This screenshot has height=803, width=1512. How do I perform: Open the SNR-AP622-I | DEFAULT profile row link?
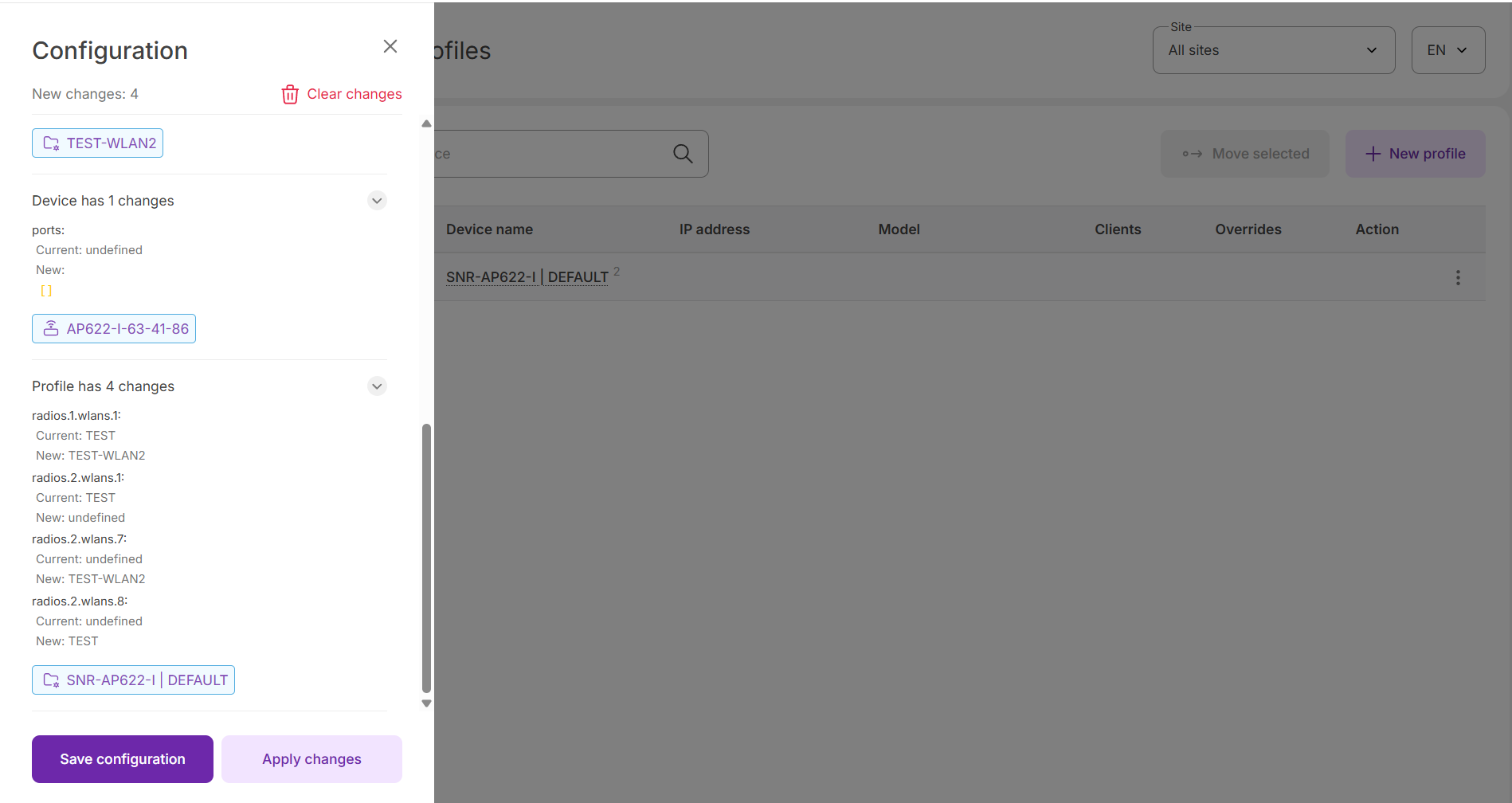tap(527, 277)
